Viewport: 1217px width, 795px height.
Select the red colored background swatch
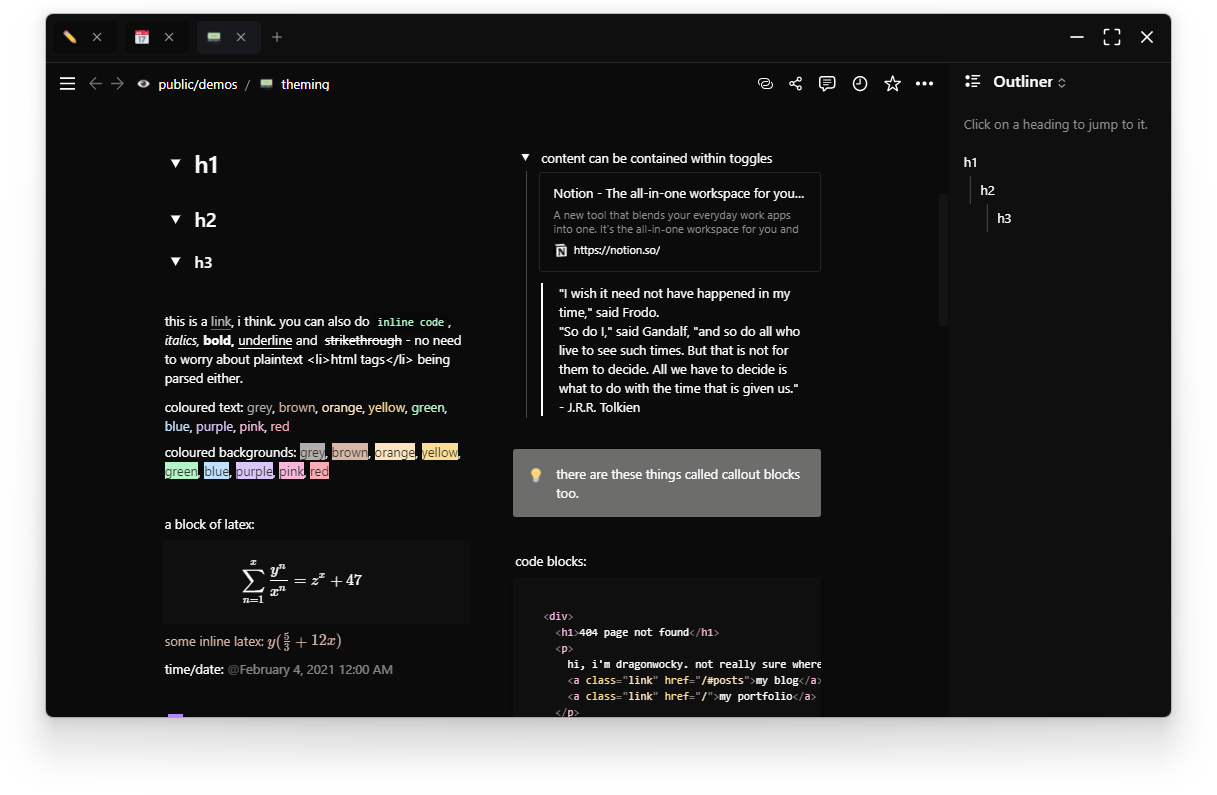pos(319,470)
